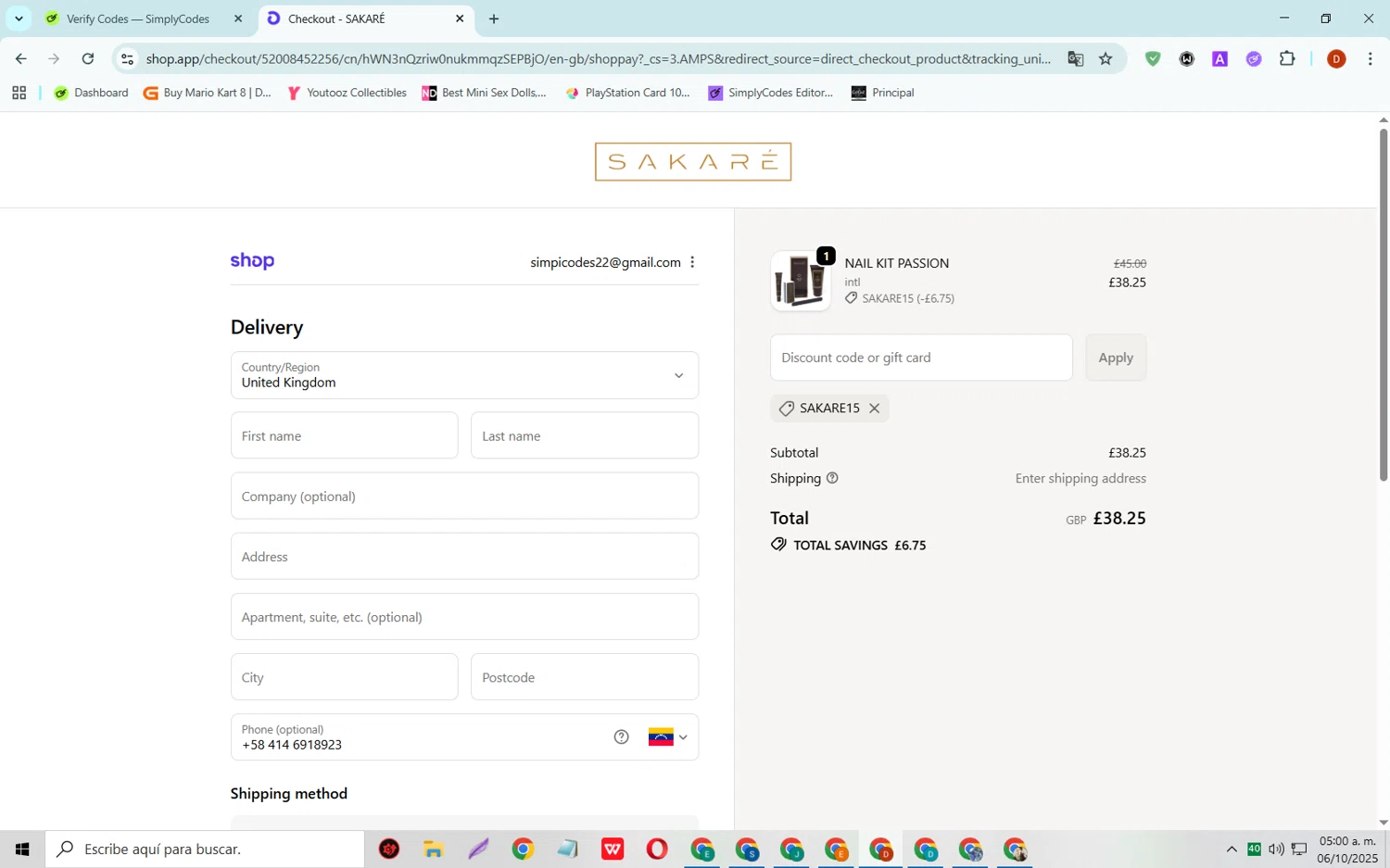
Task: Open Chrome three-dot menu
Action: click(1370, 59)
